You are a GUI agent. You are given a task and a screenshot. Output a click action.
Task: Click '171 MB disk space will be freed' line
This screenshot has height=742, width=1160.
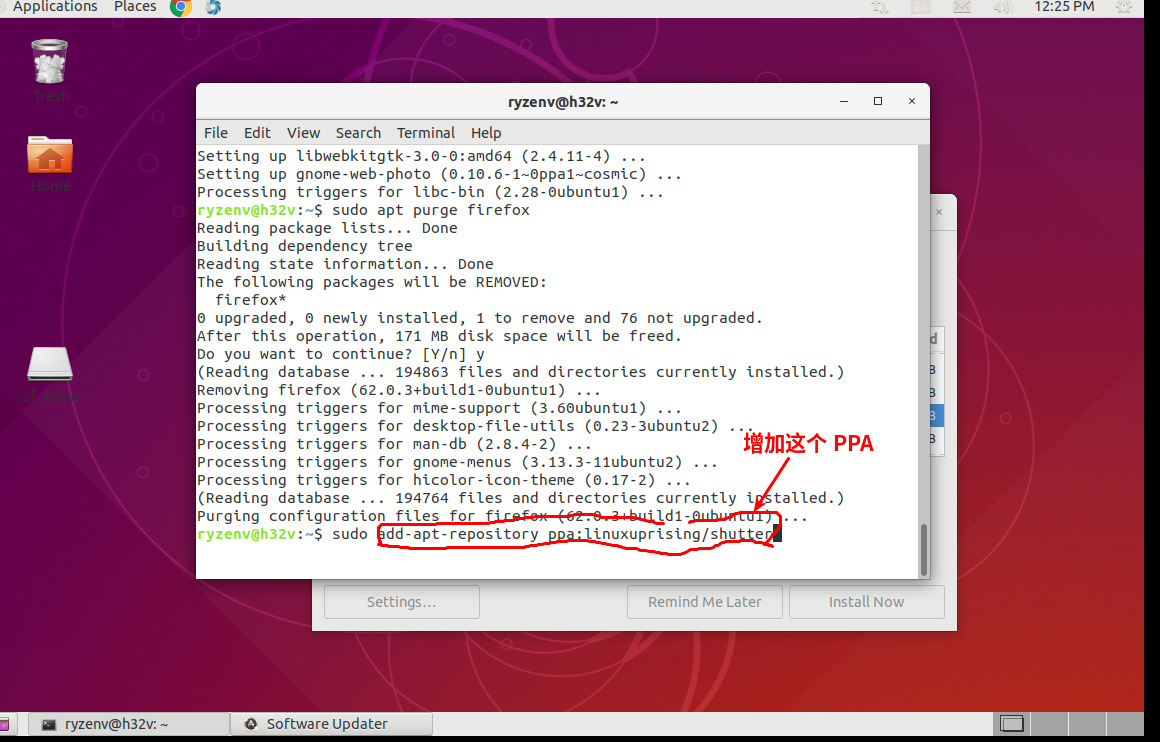439,336
